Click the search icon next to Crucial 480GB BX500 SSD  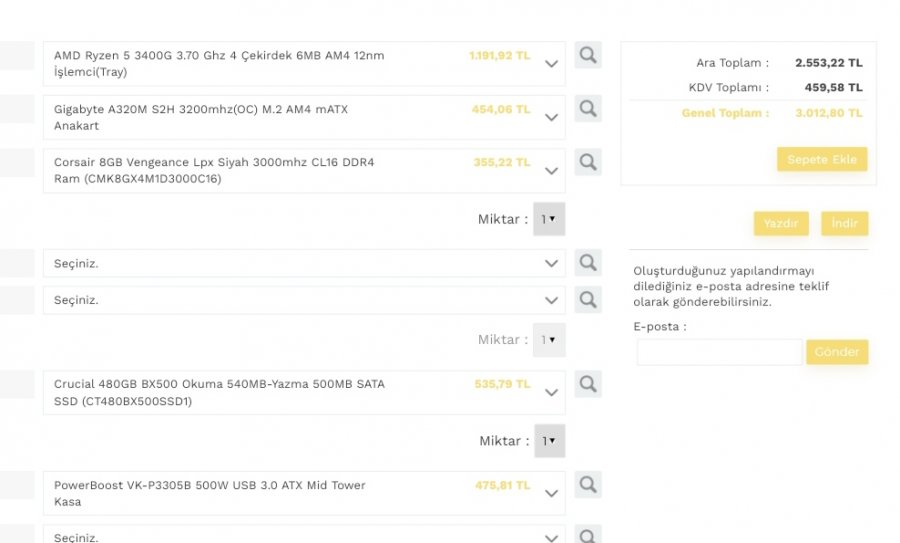pos(588,384)
